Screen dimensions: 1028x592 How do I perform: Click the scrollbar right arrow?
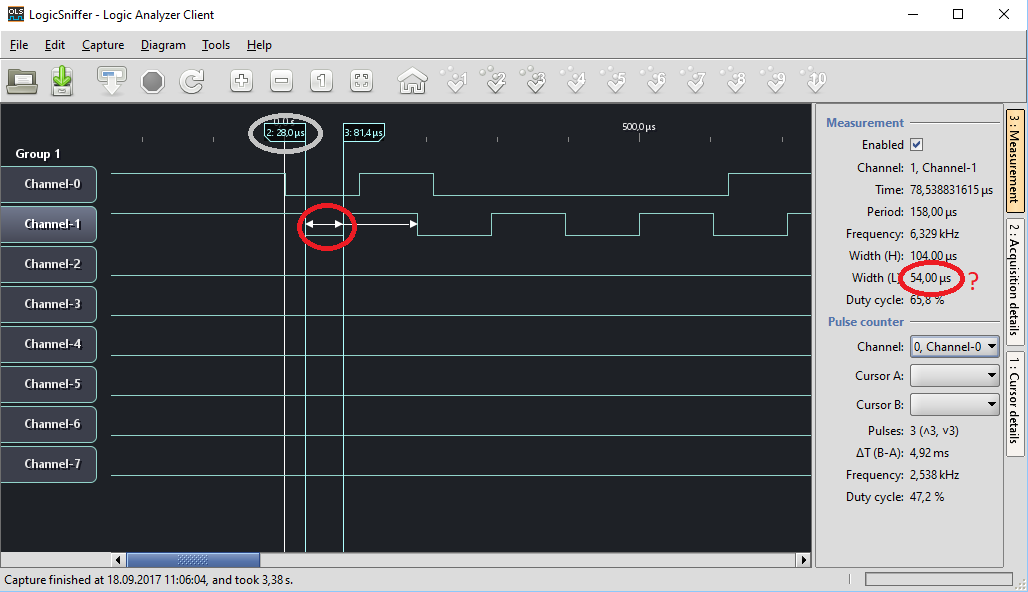click(803, 560)
